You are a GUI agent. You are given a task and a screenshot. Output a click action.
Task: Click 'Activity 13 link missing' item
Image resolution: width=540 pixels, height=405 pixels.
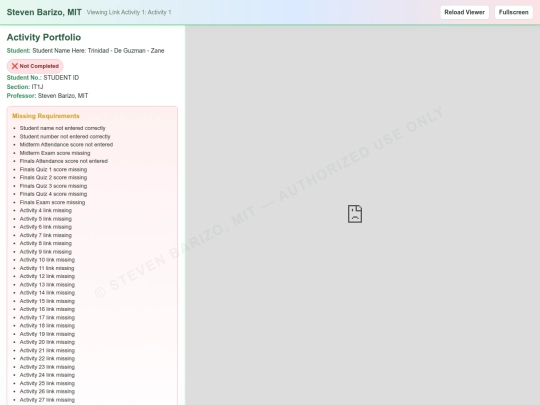tap(47, 285)
